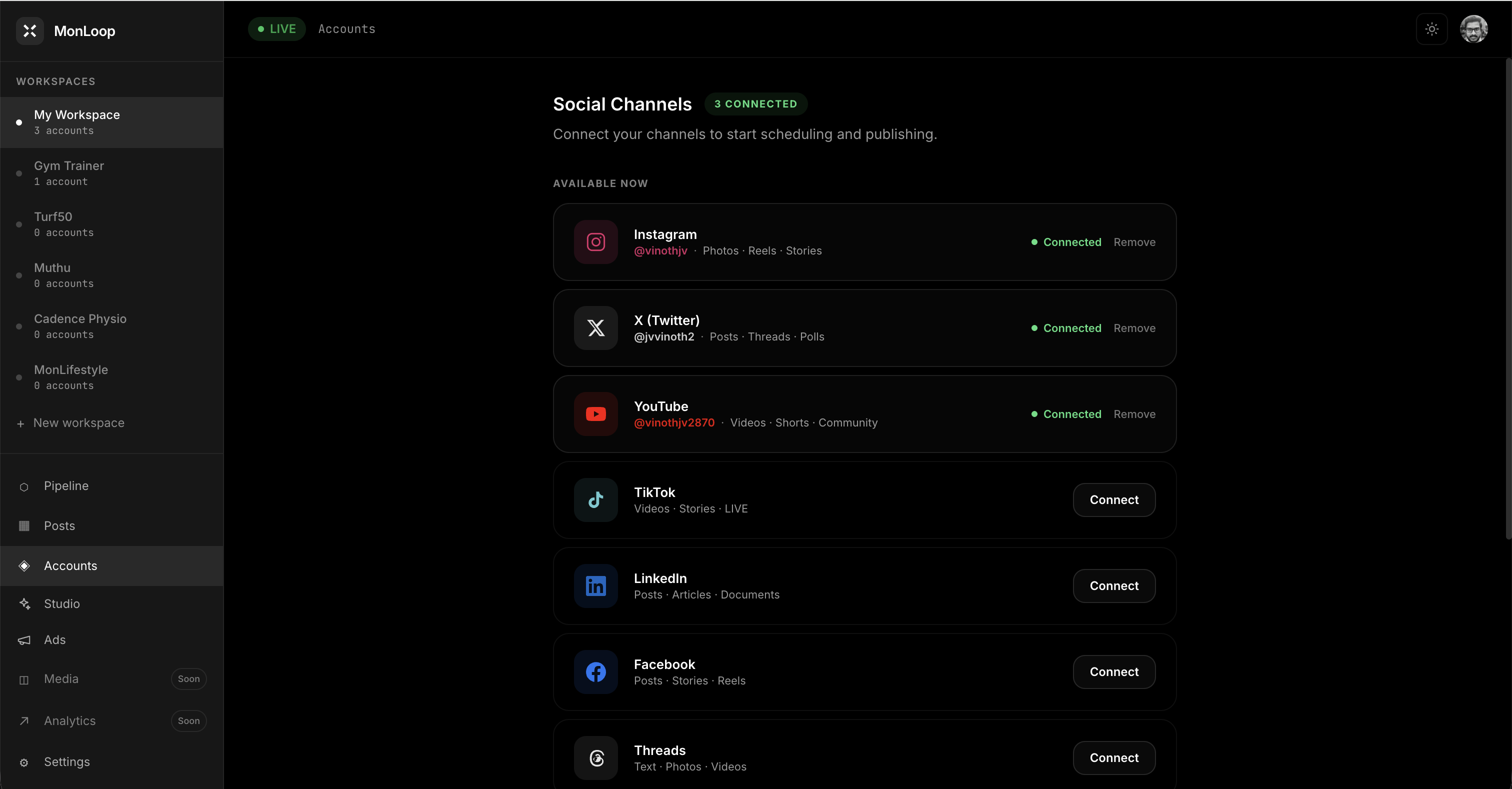1512x789 pixels.
Task: Select the Analytics menu label
Action: click(70, 721)
